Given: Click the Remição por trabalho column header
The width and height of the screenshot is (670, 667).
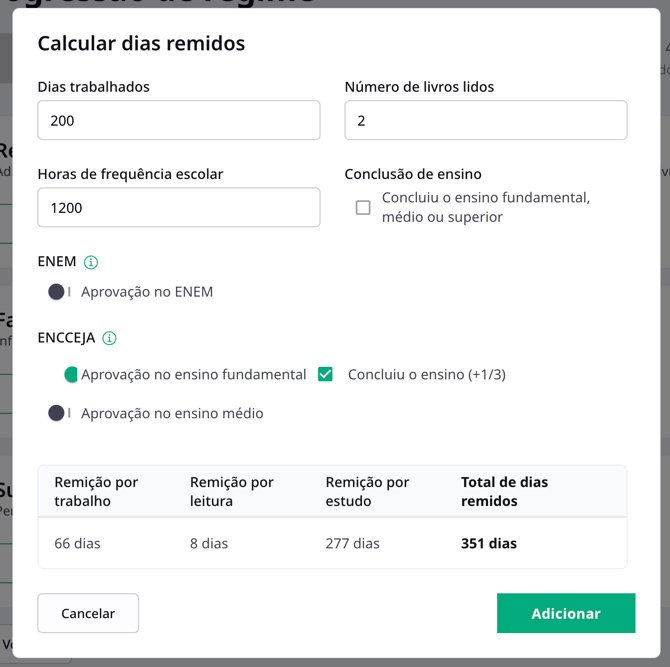Looking at the screenshot, I should click(96, 491).
